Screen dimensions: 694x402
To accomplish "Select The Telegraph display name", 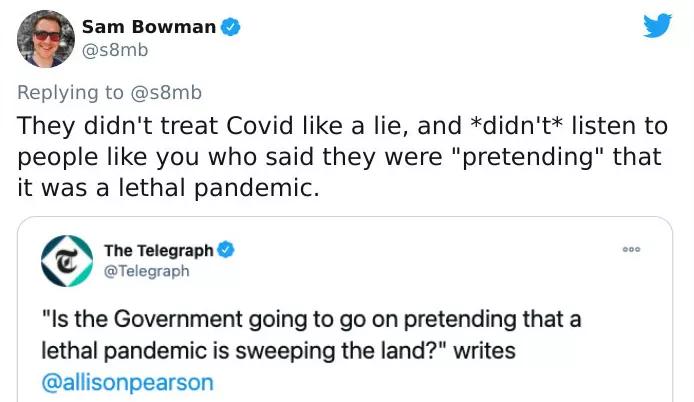I will pyautogui.click(x=158, y=250).
